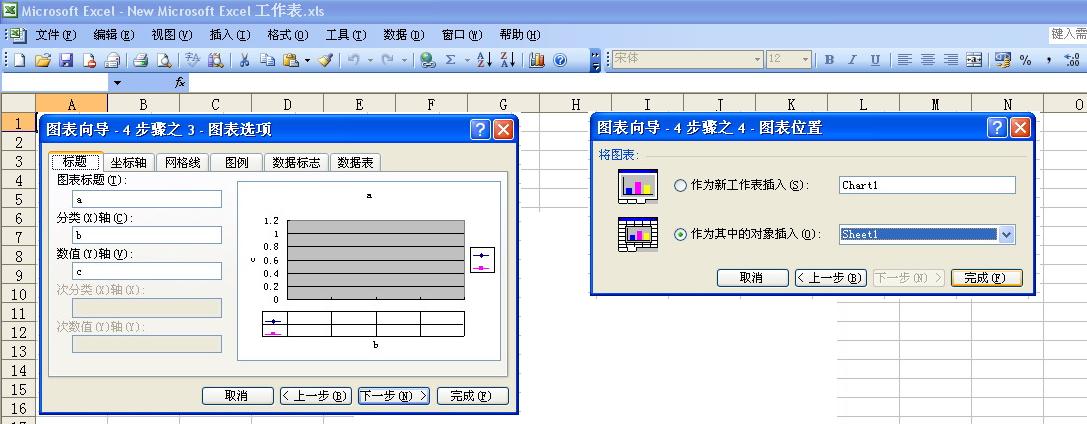1087x424 pixels.
Task: Align text right in toolbar
Action: coord(951,60)
